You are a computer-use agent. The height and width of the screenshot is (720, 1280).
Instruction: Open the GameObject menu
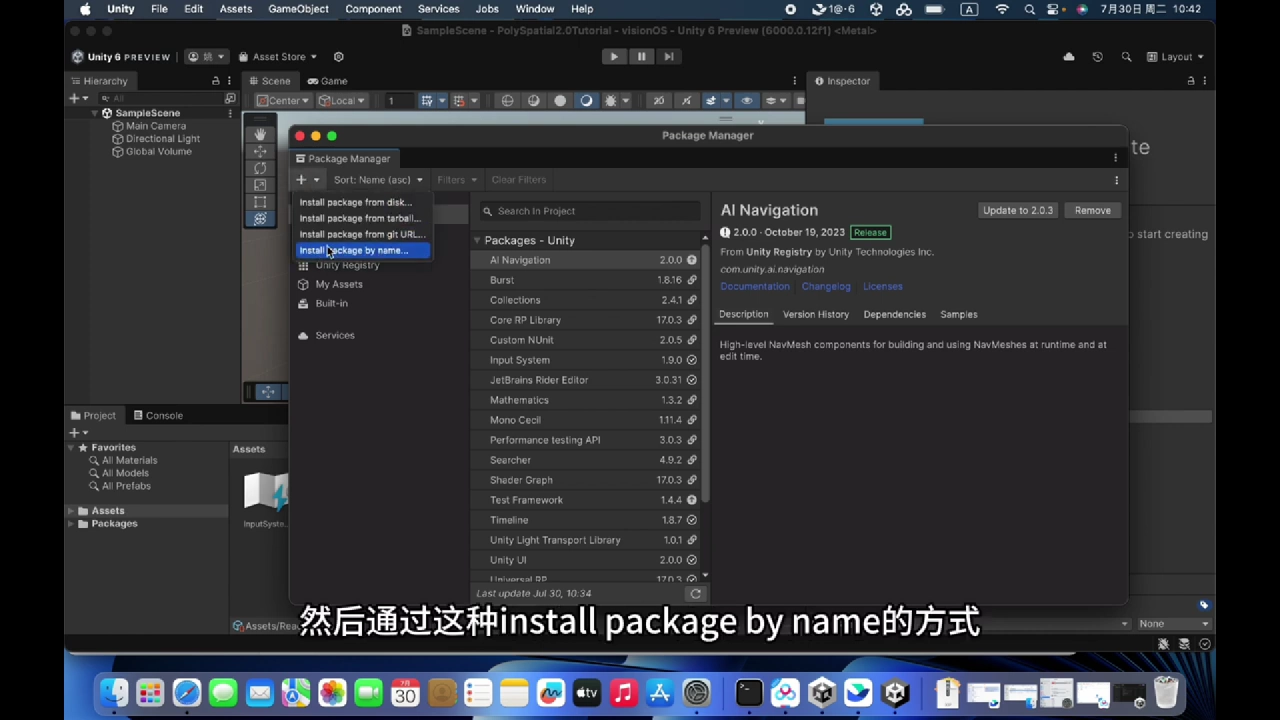[298, 9]
